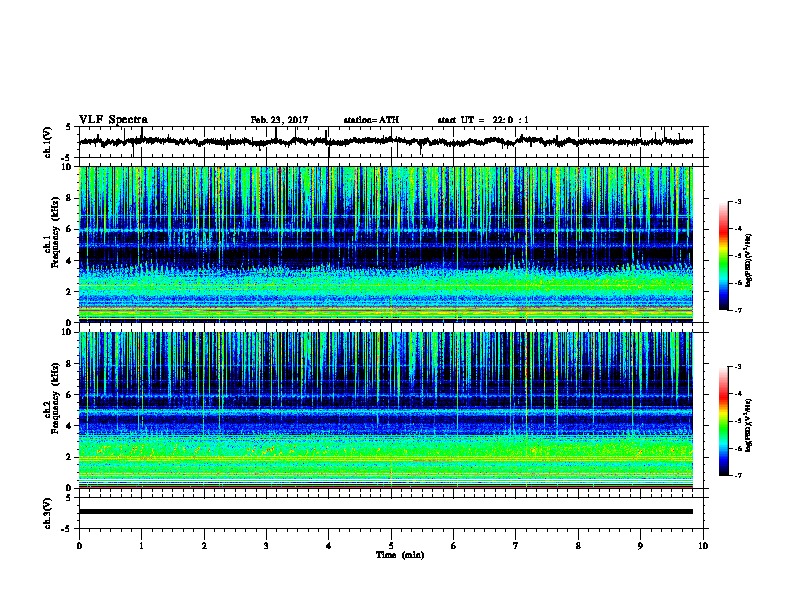Click the "-7" label on ch.1 color bar

737,310
